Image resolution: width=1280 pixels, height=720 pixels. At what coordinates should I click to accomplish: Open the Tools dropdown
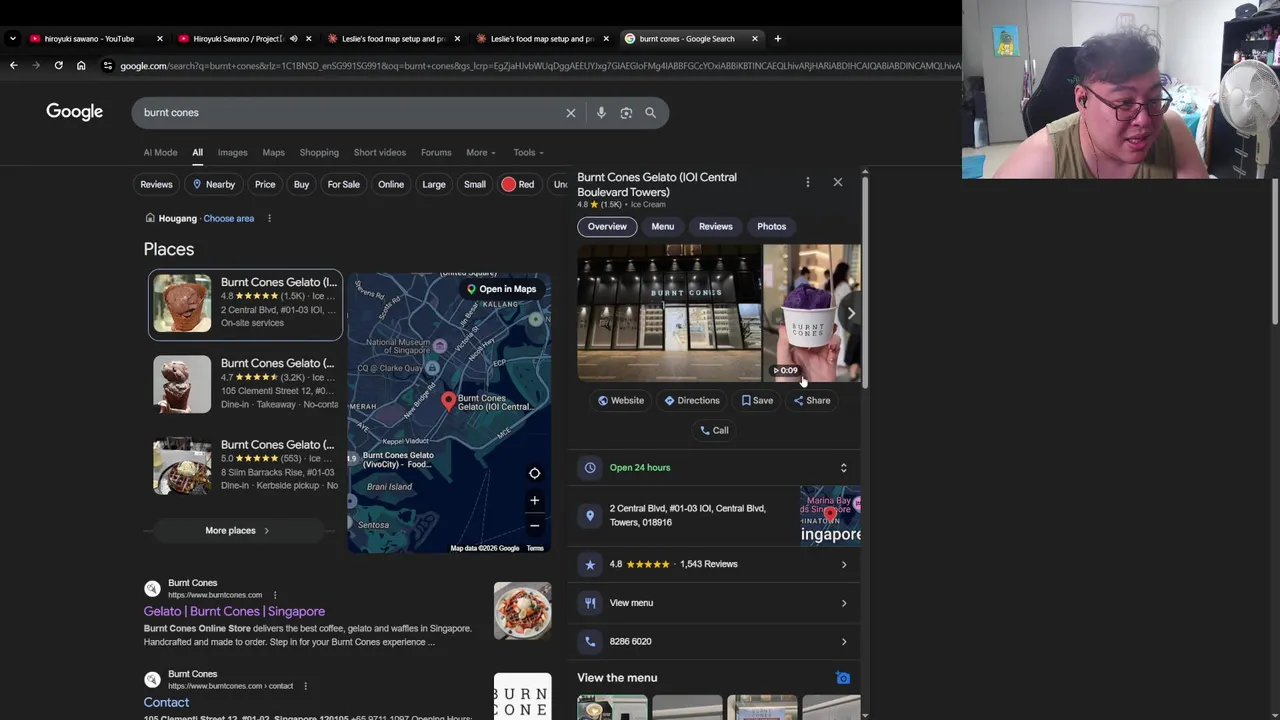[528, 153]
